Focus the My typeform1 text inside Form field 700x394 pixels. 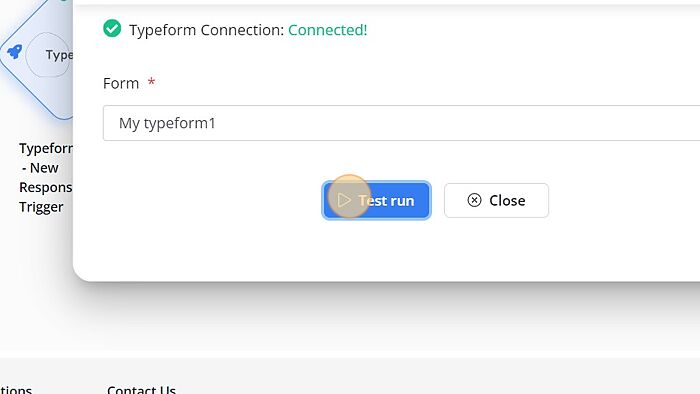click(167, 123)
